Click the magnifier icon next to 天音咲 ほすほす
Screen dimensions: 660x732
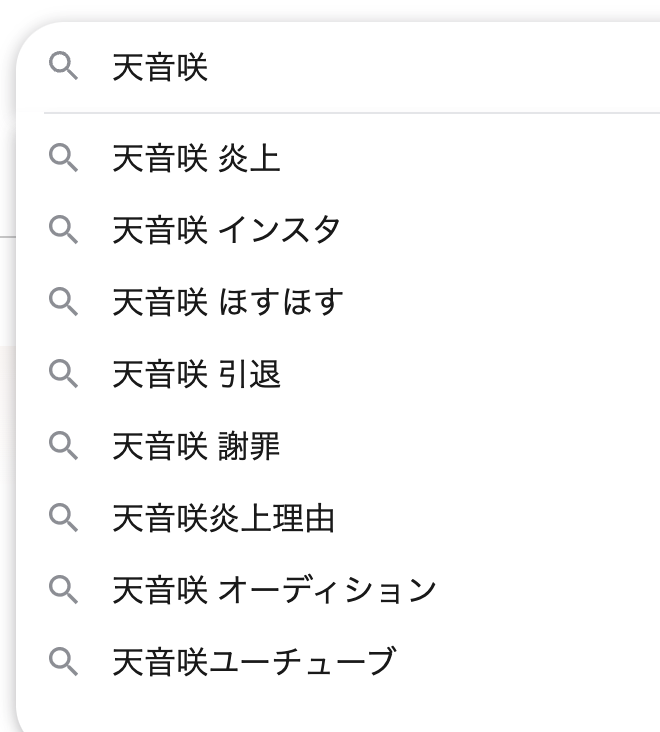63,302
